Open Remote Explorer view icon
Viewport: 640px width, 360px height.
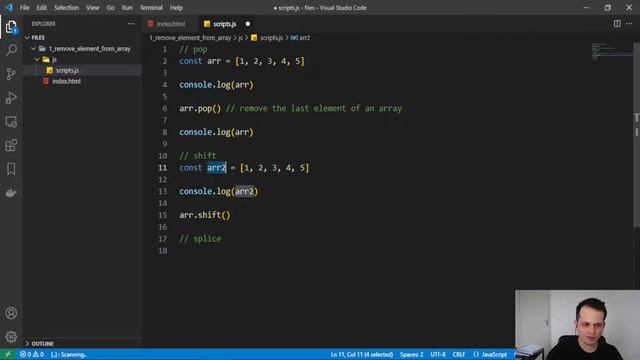click(11, 122)
